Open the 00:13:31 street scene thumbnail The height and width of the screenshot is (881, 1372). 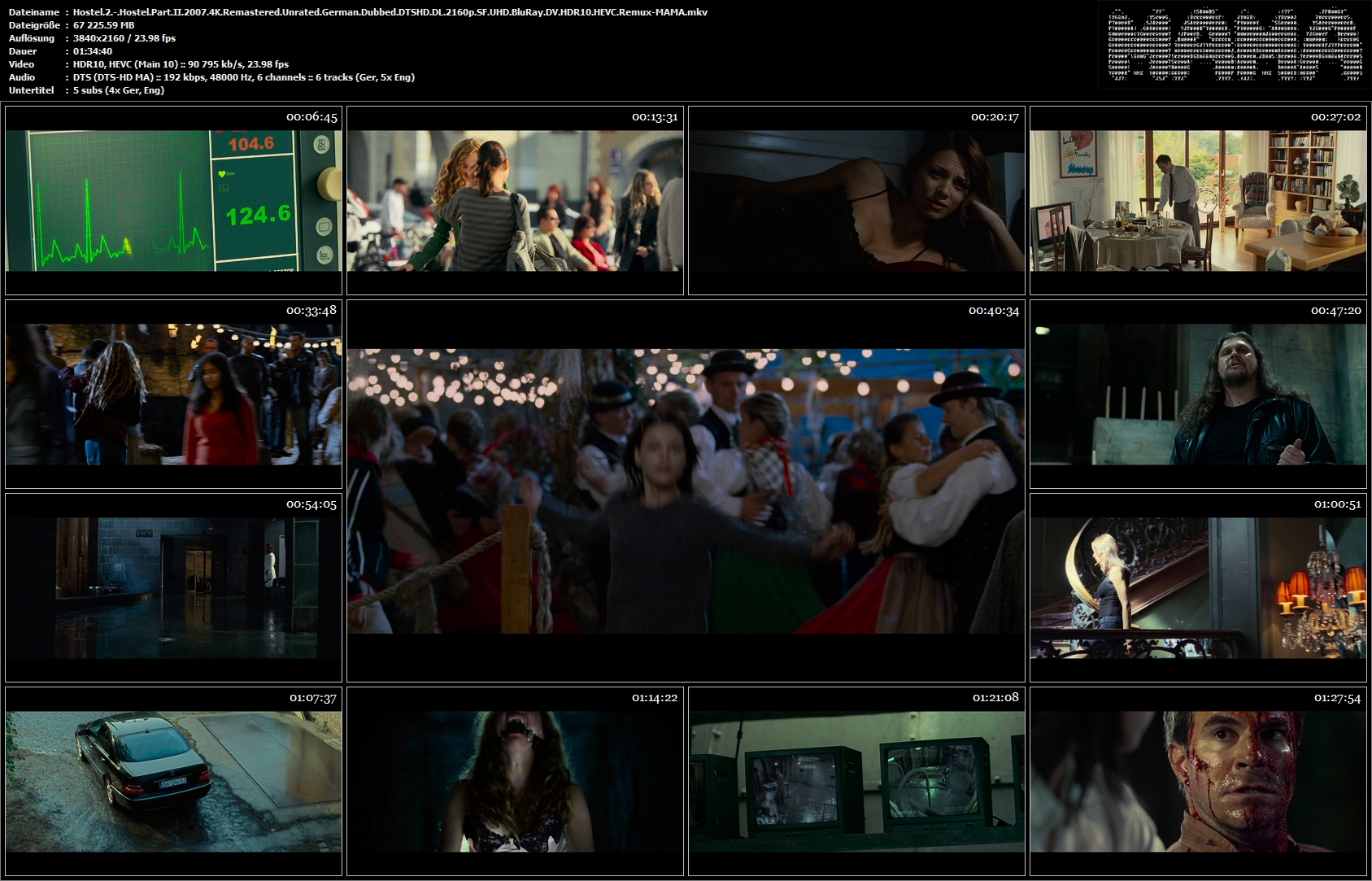515,200
